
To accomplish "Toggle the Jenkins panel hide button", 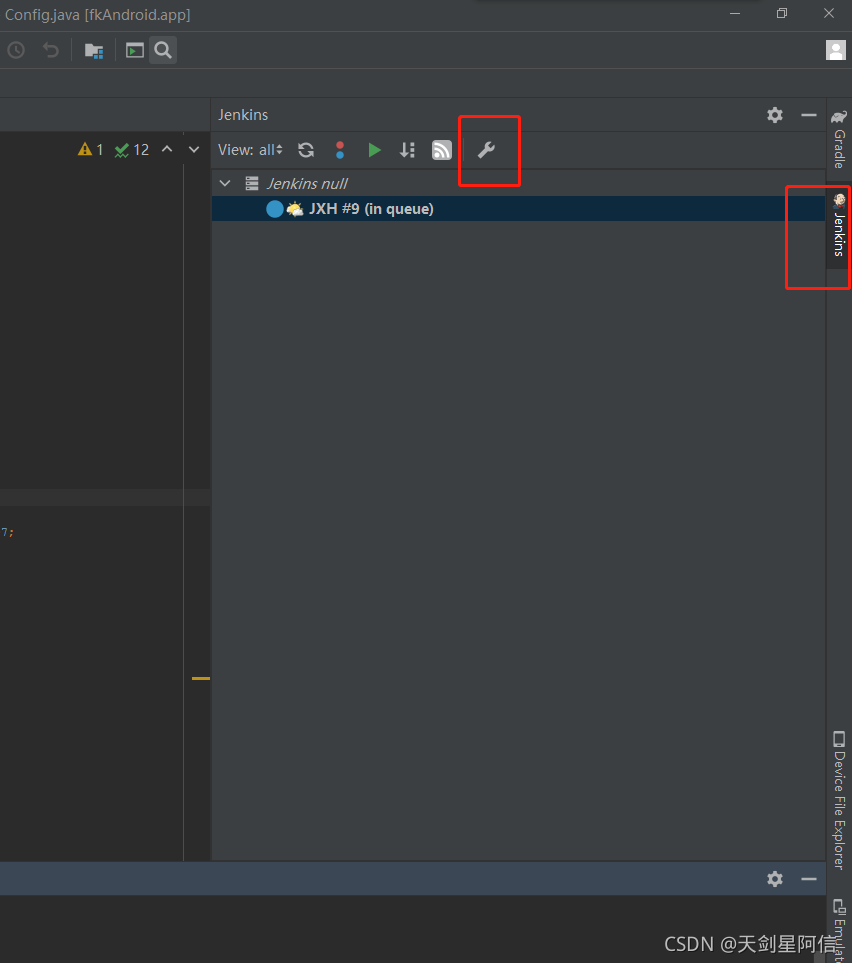I will 809,115.
